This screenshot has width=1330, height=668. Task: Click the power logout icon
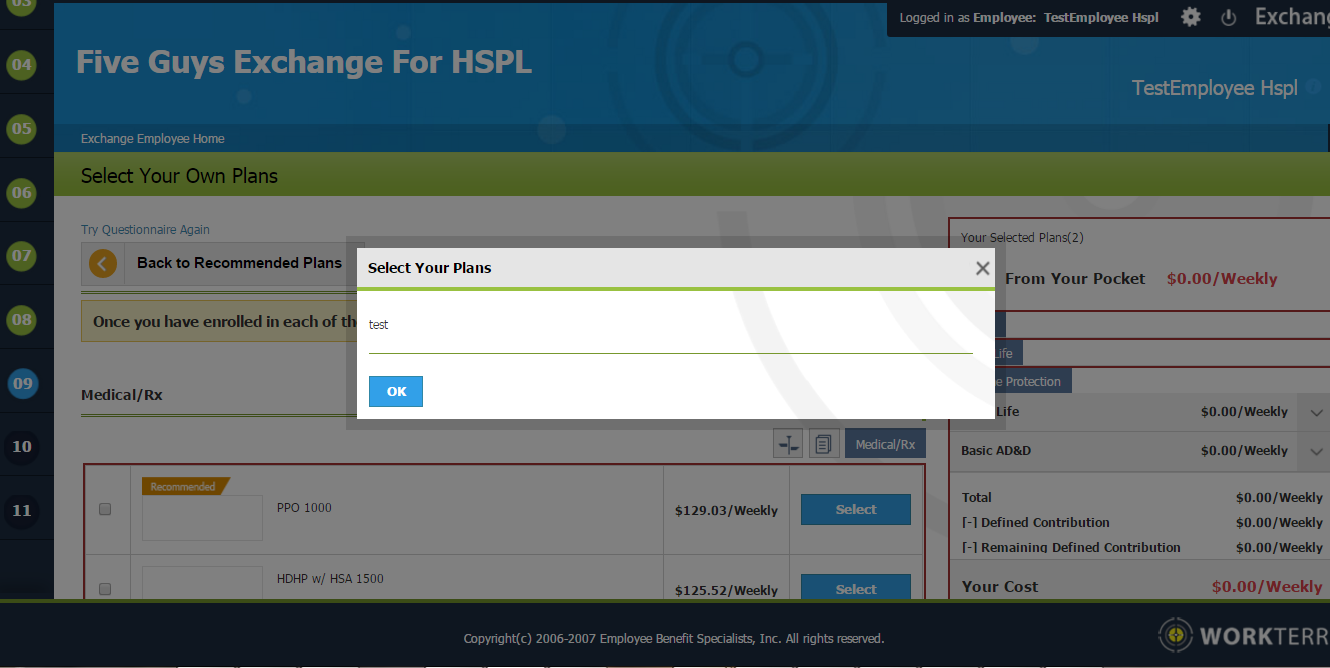click(1229, 18)
